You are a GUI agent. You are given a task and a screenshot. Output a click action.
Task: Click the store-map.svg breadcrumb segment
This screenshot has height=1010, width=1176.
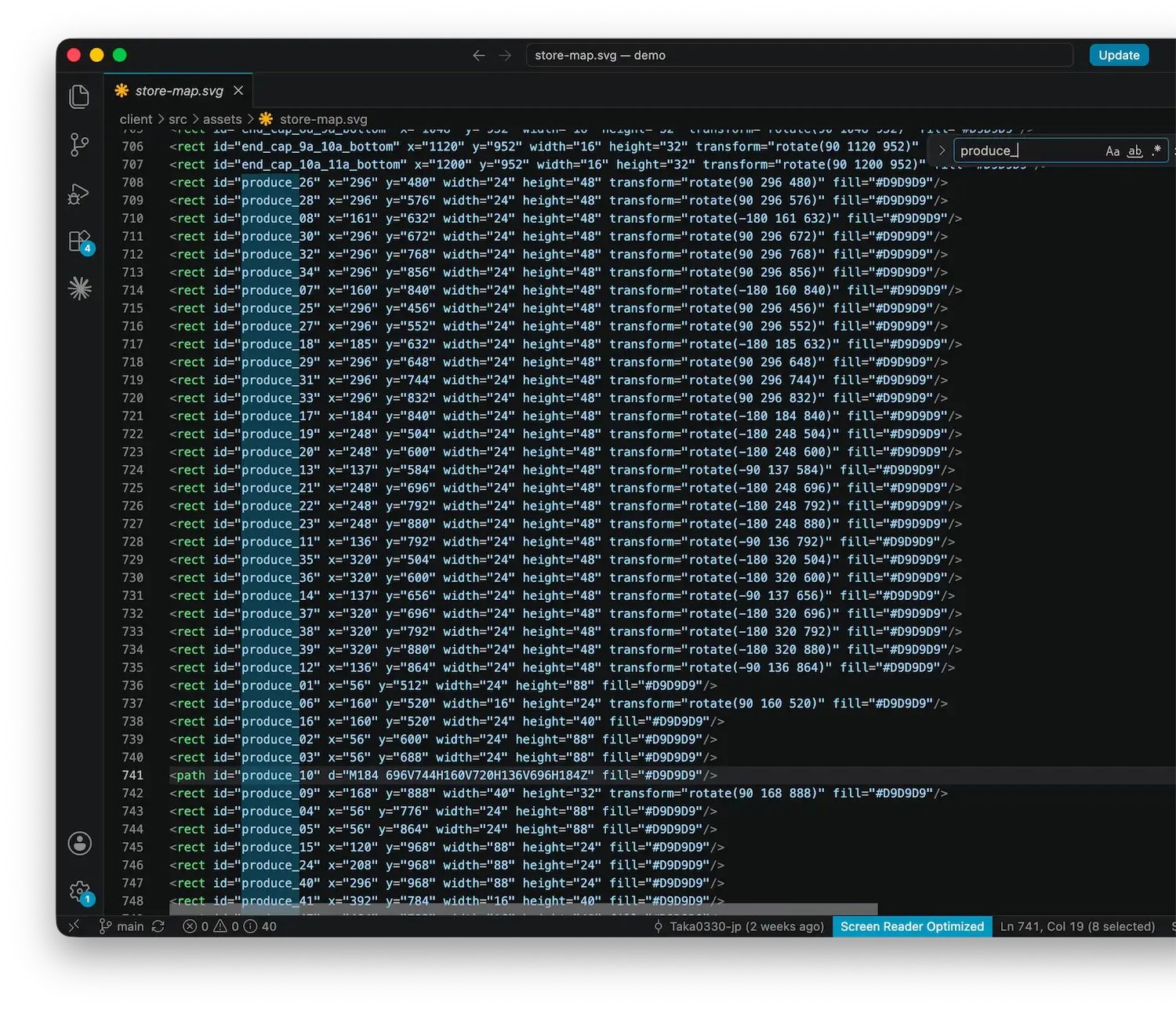click(x=314, y=119)
